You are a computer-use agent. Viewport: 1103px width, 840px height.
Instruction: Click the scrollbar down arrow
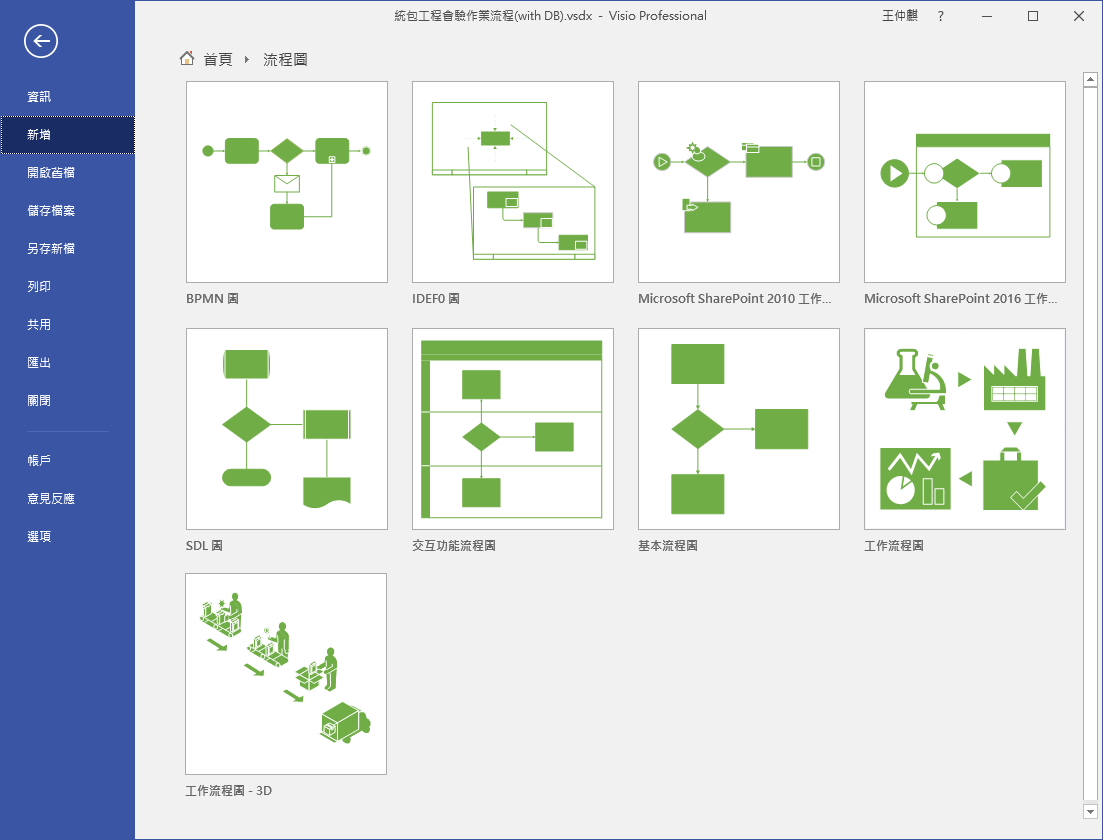[x=1090, y=812]
